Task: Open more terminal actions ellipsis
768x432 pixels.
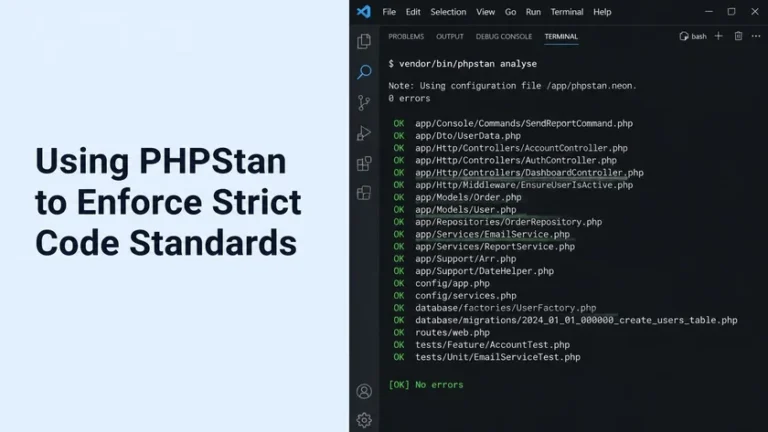Action: pos(756,36)
